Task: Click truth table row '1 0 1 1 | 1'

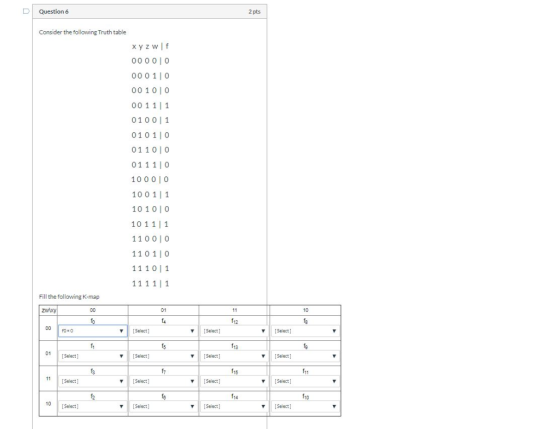Action: [150, 224]
